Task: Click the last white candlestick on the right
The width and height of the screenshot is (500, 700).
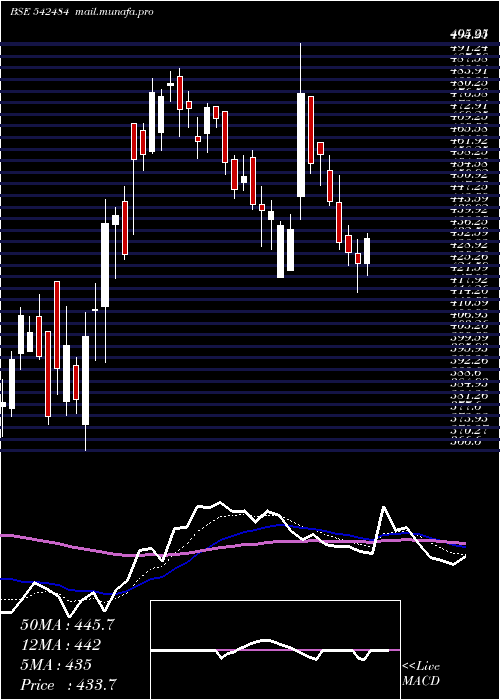Action: tap(367, 251)
